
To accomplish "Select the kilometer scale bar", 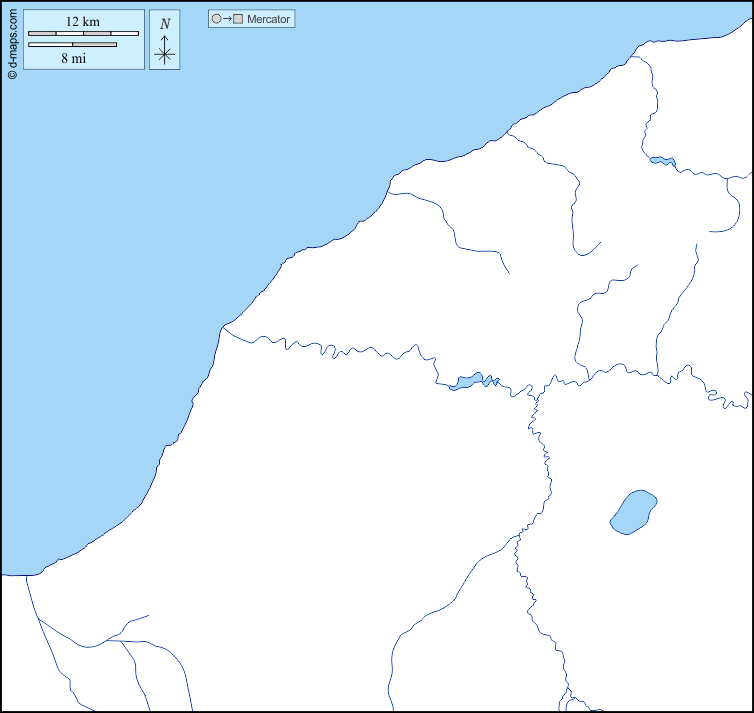I will coord(83,33).
